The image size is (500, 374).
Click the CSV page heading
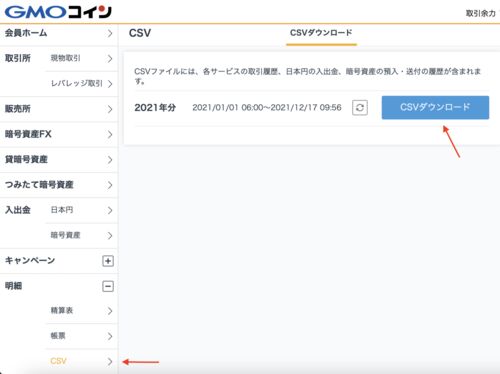pyautogui.click(x=140, y=33)
